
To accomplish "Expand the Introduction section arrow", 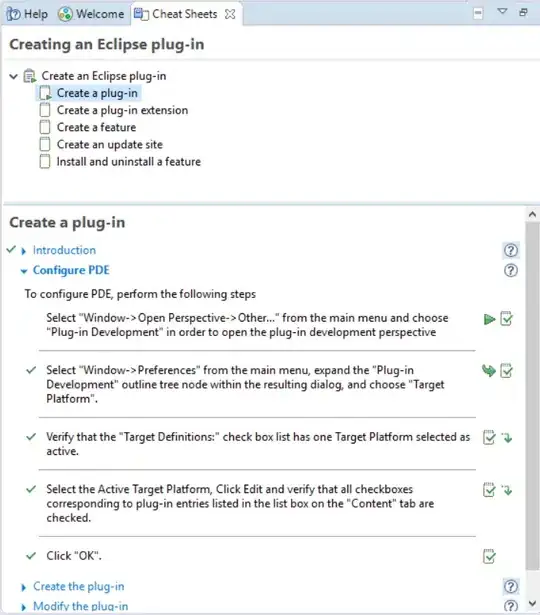I will [x=24, y=251].
